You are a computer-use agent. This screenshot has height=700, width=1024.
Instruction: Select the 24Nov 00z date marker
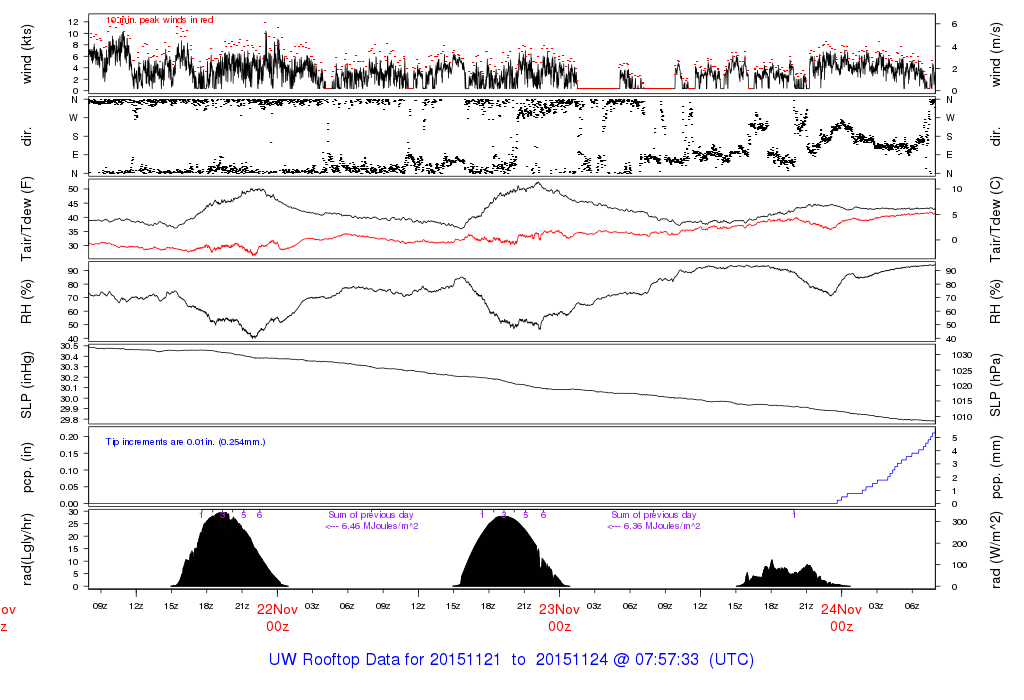[x=842, y=616]
